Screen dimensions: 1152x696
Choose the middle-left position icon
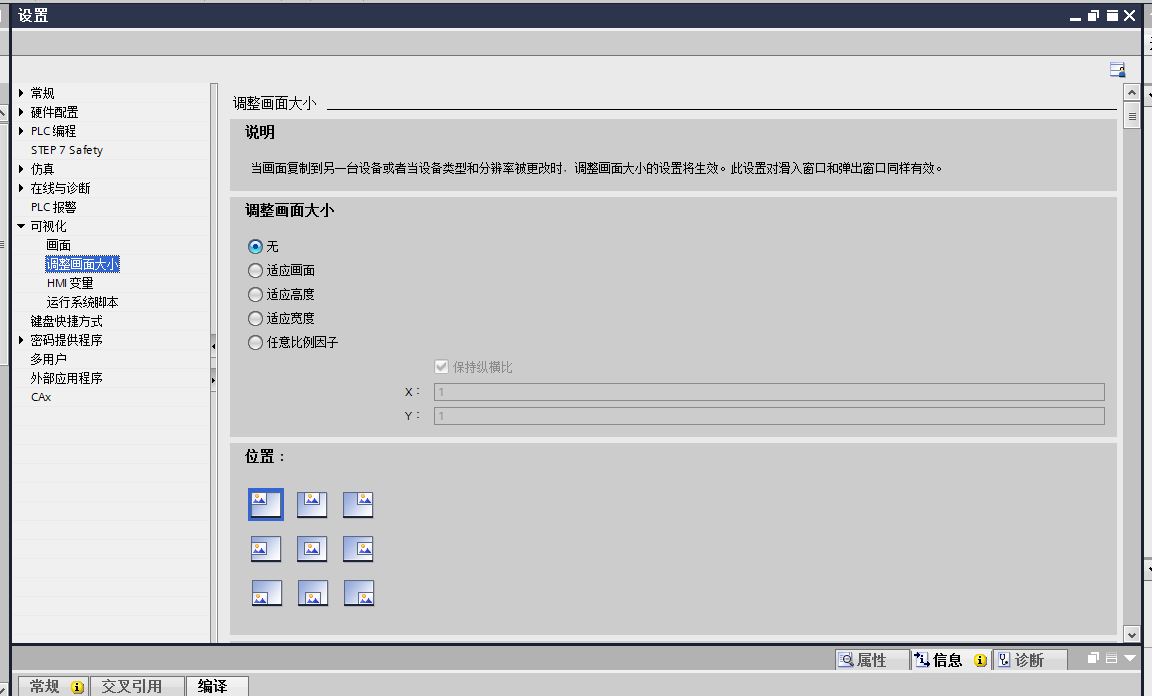pyautogui.click(x=266, y=549)
